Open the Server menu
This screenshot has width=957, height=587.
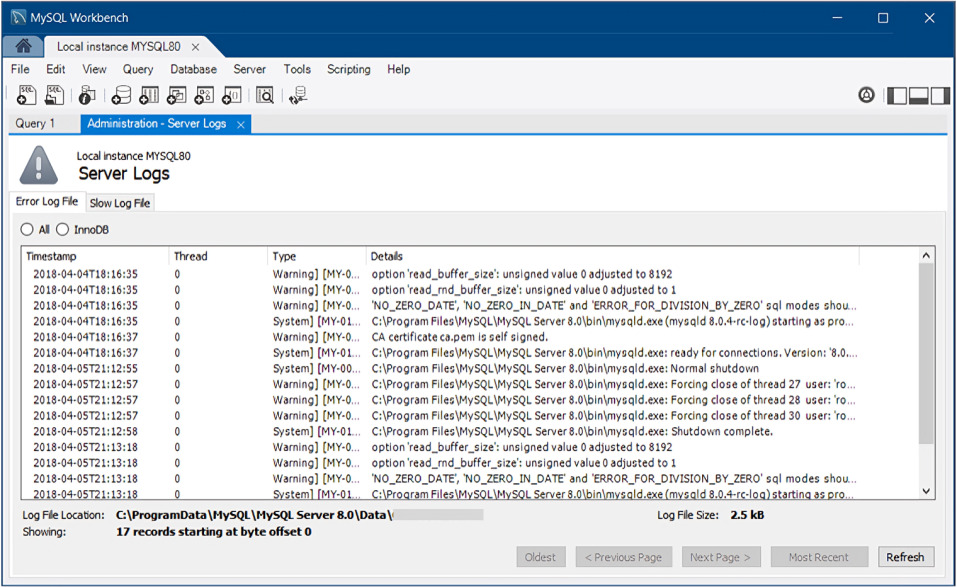(249, 70)
